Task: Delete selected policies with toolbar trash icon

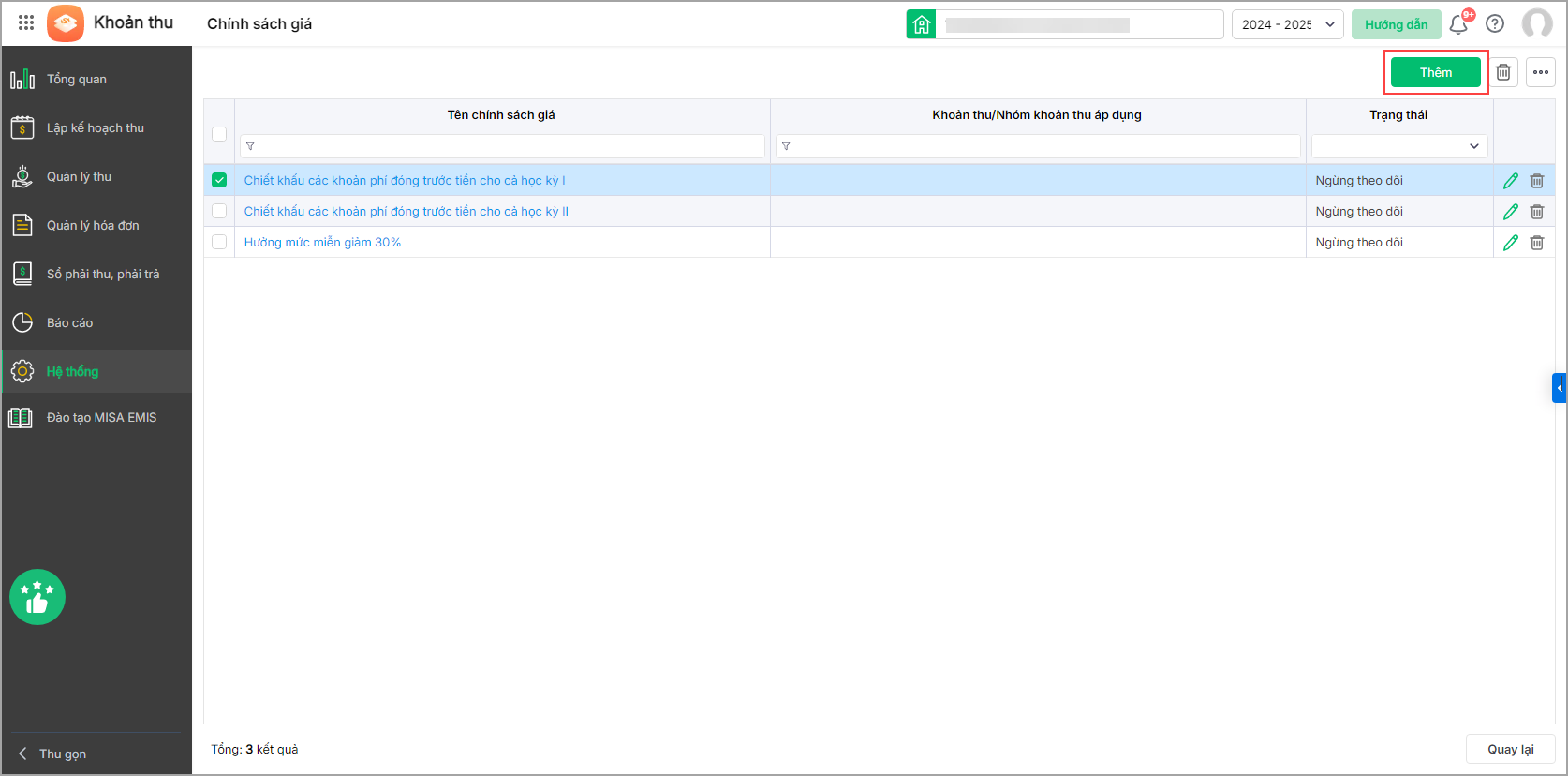Action: (x=1503, y=72)
